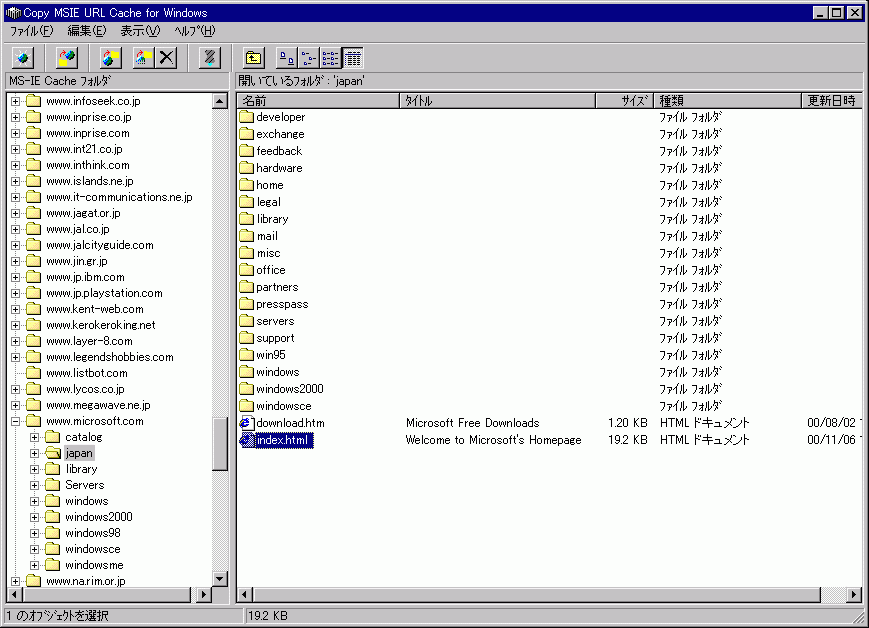Click the black X delete toolbar icon
The image size is (869, 628).
pyautogui.click(x=166, y=58)
